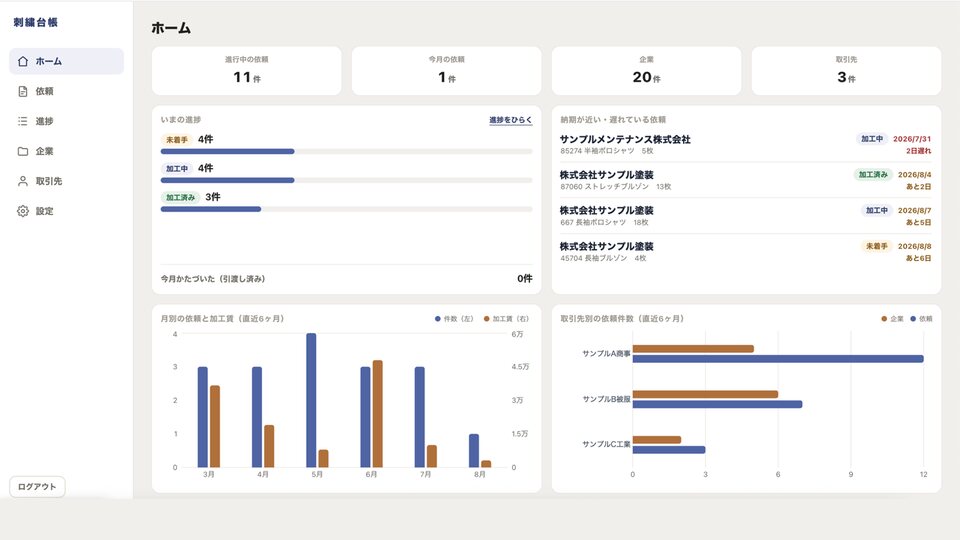
Task: Click the 今月かたづいた（引渡し済み） row
Action: [346, 279]
